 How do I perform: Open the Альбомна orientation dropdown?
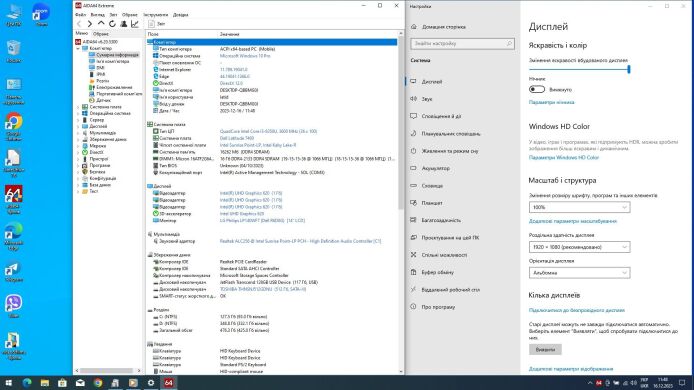click(579, 273)
